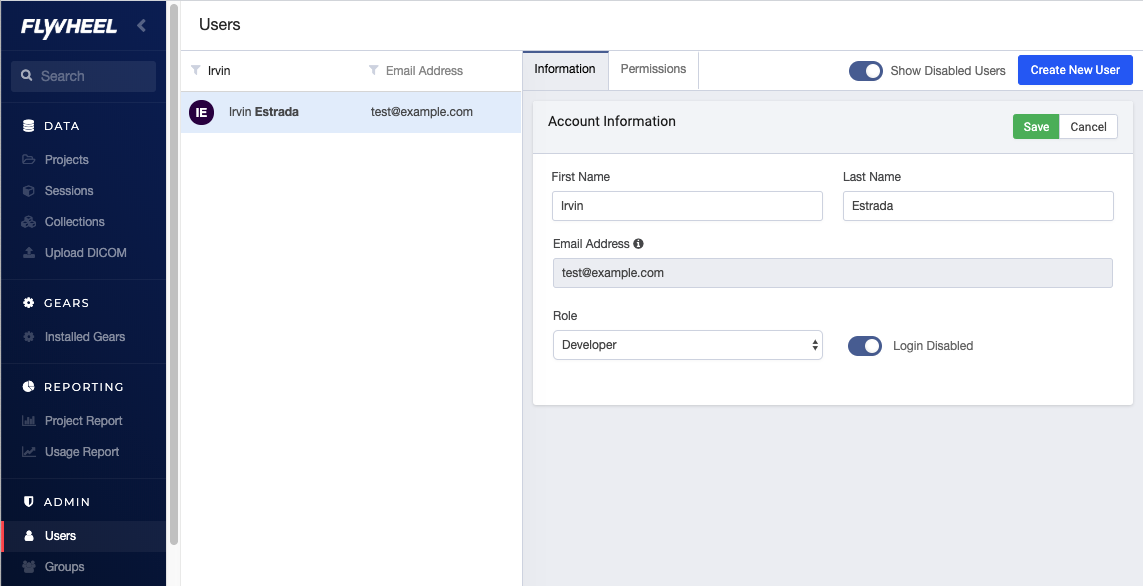Viewport: 1143px width, 586px height.
Task: Click the Projects folder icon in sidebar
Action: 29,160
